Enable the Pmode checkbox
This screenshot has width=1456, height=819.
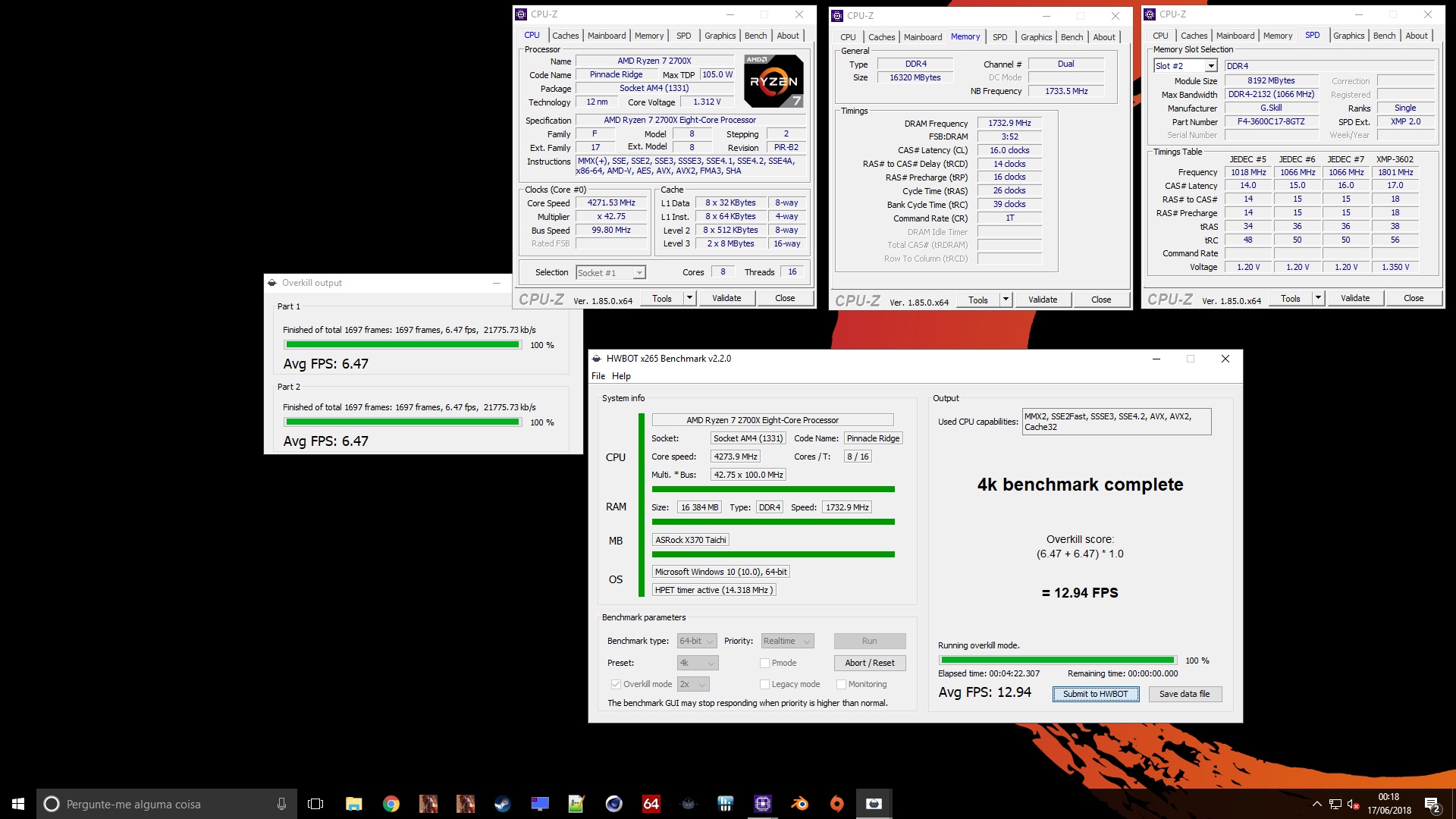click(x=764, y=663)
